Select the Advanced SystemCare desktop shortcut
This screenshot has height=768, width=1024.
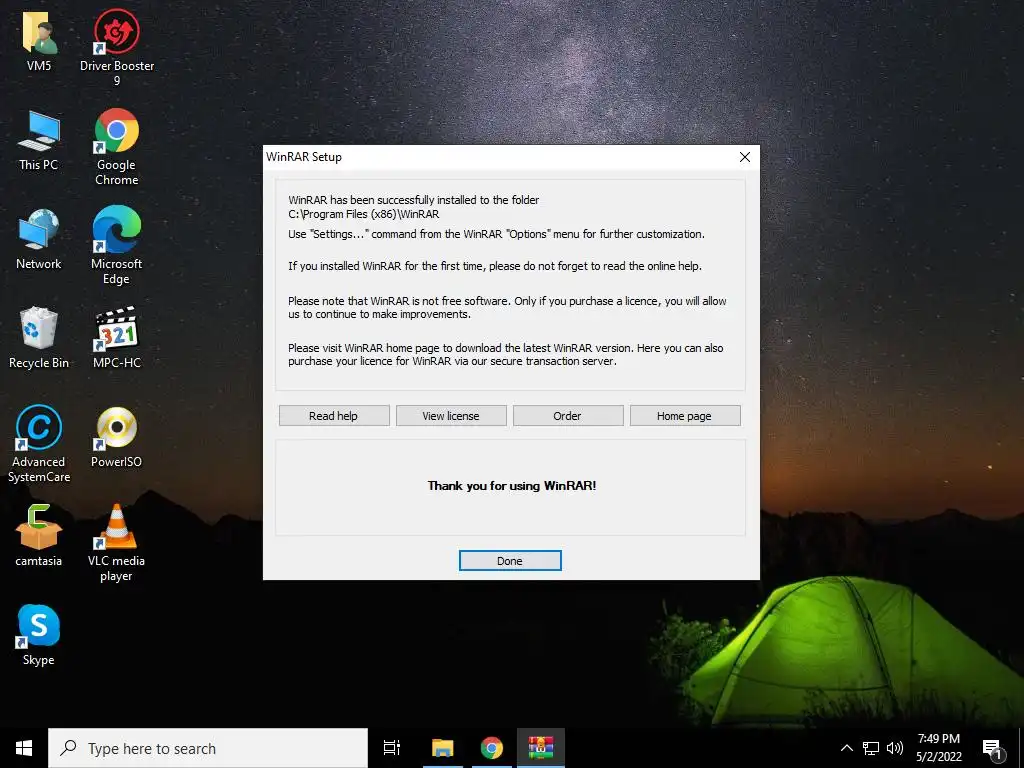point(39,444)
